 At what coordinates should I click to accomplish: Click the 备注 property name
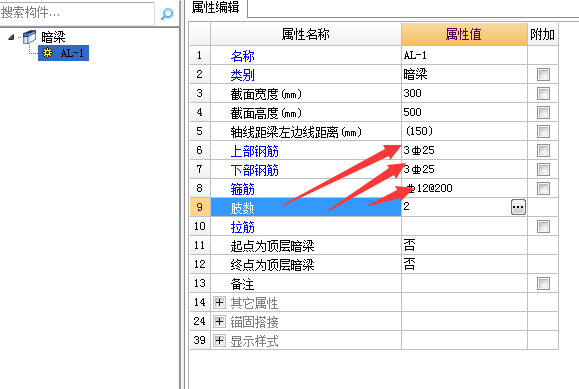[x=243, y=284]
